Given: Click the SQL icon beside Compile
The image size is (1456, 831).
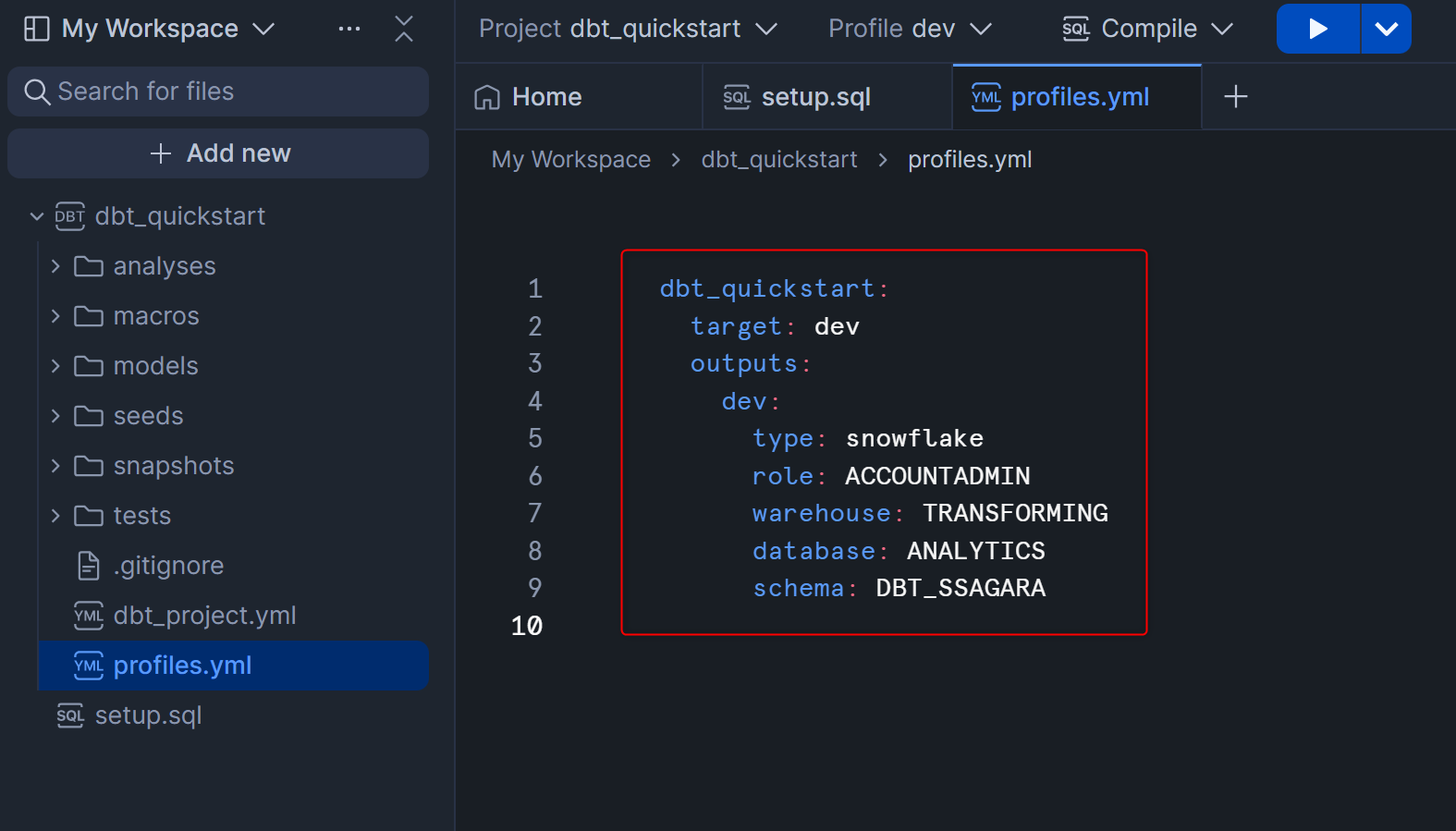Looking at the screenshot, I should coord(1076,29).
